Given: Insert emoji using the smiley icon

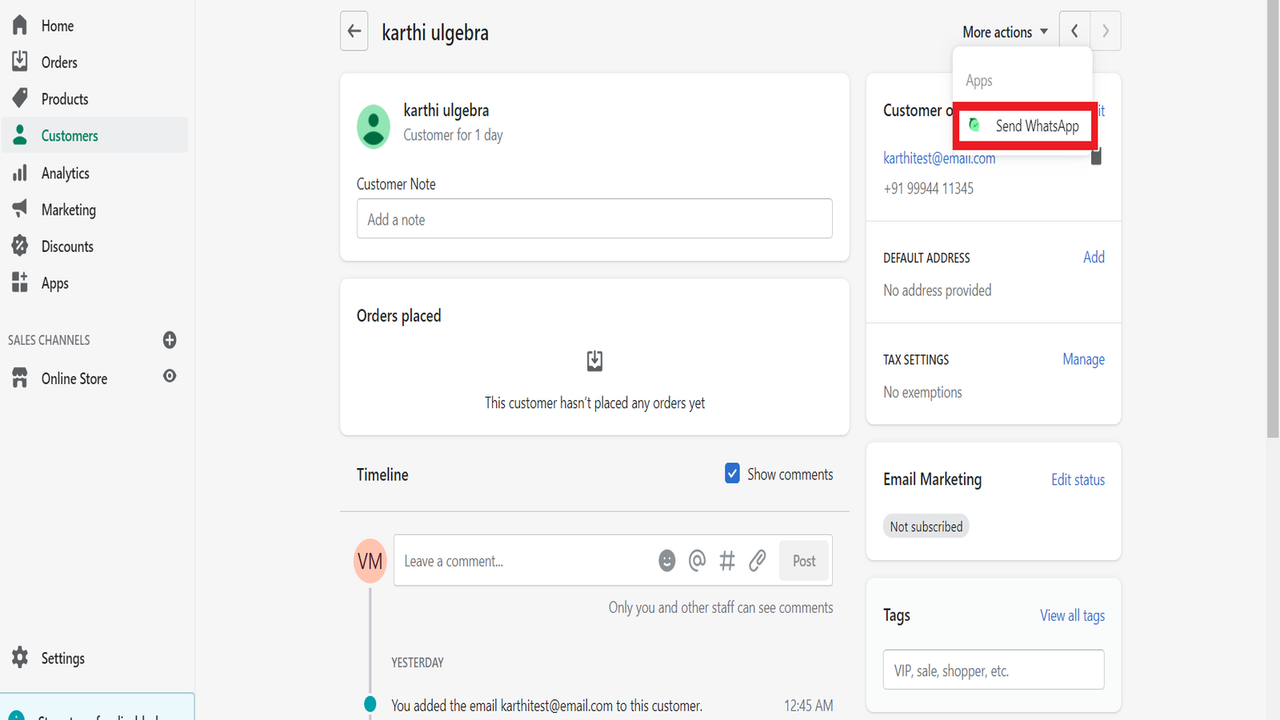Looking at the screenshot, I should [667, 561].
